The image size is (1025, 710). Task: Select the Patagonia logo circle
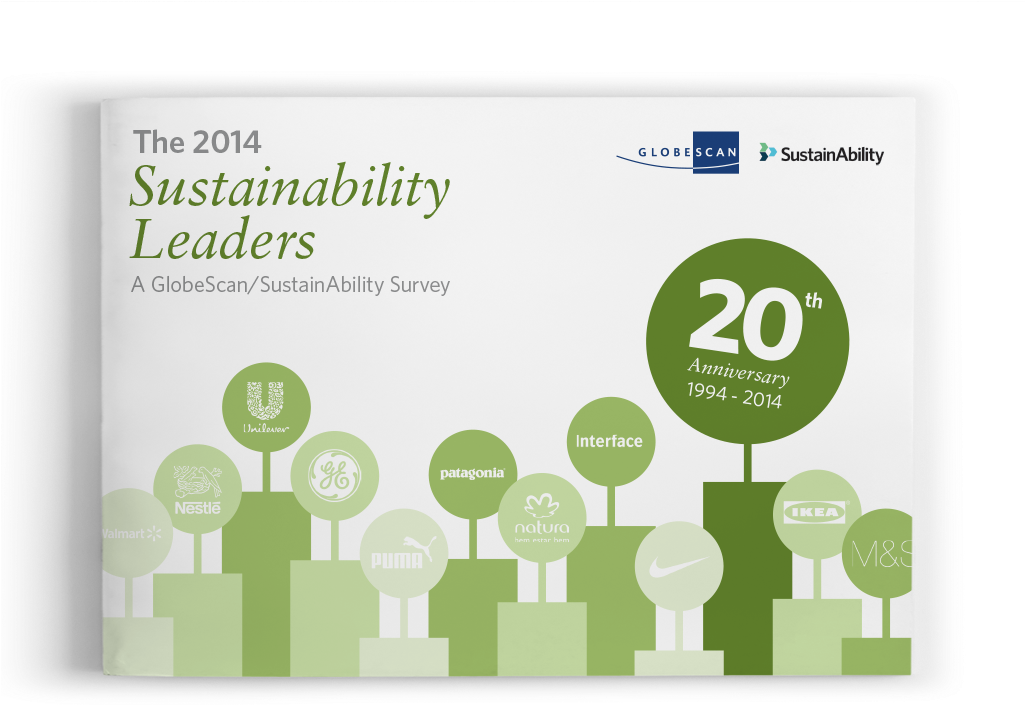473,474
